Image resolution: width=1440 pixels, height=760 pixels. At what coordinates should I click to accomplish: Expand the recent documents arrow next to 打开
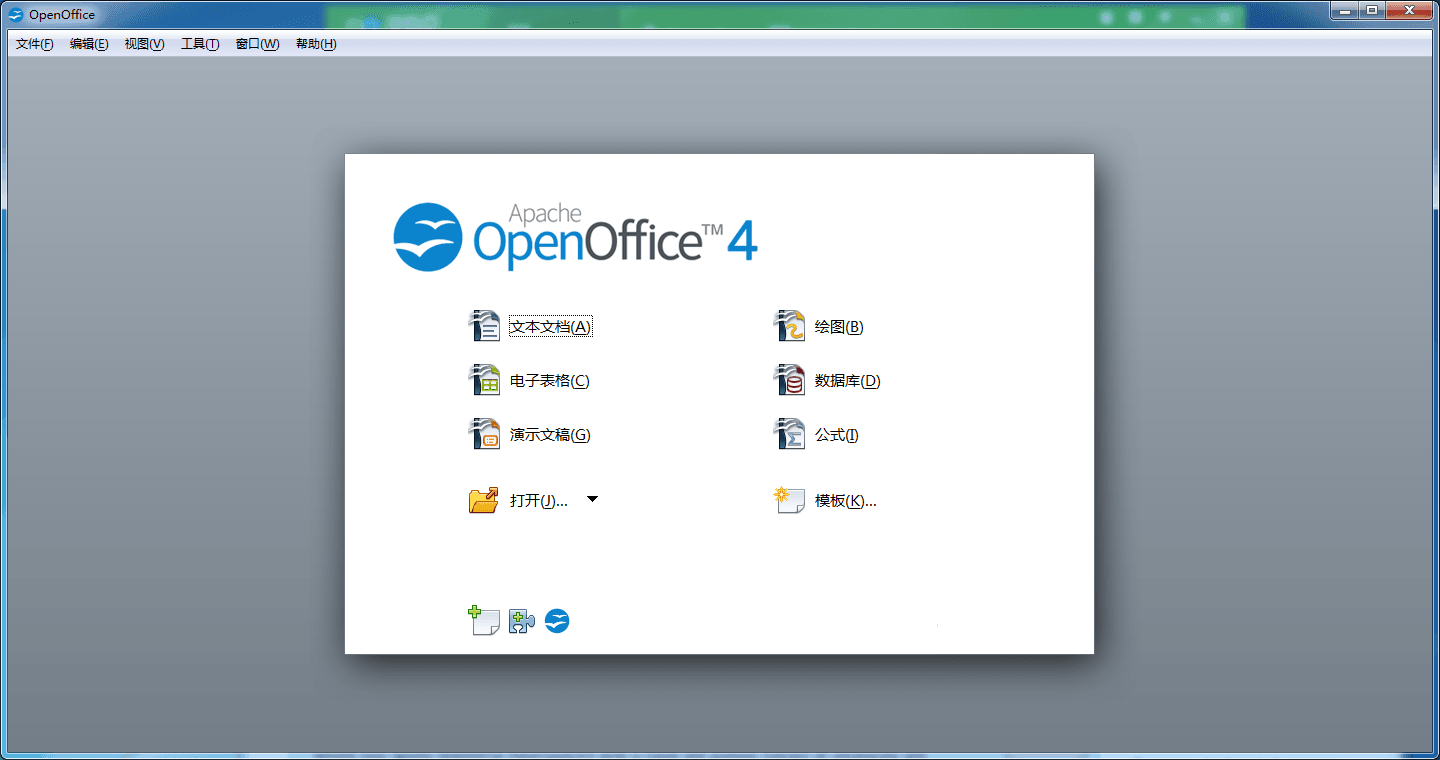pos(592,499)
